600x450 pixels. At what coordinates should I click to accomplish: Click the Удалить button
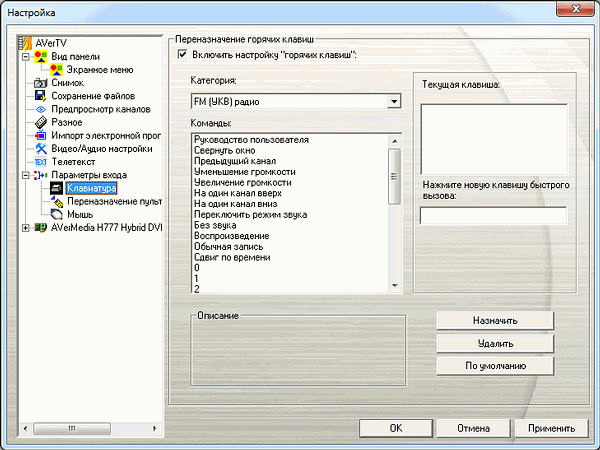pyautogui.click(x=495, y=343)
